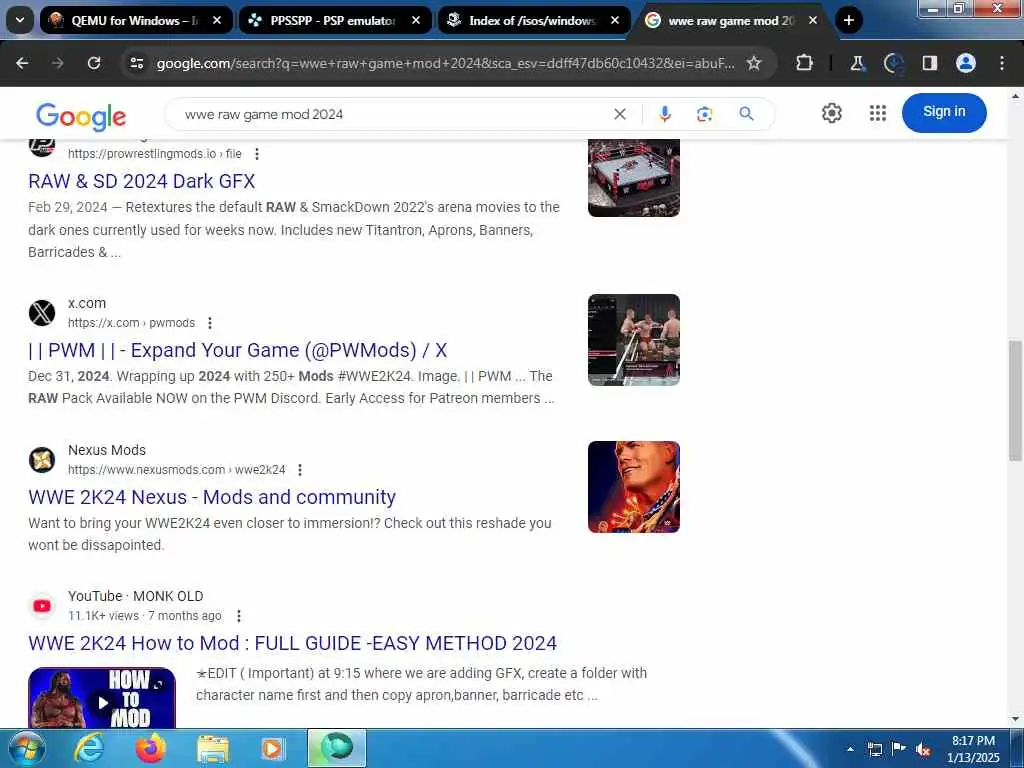Open the Extensions puzzle icon
1024x768 pixels.
(805, 63)
